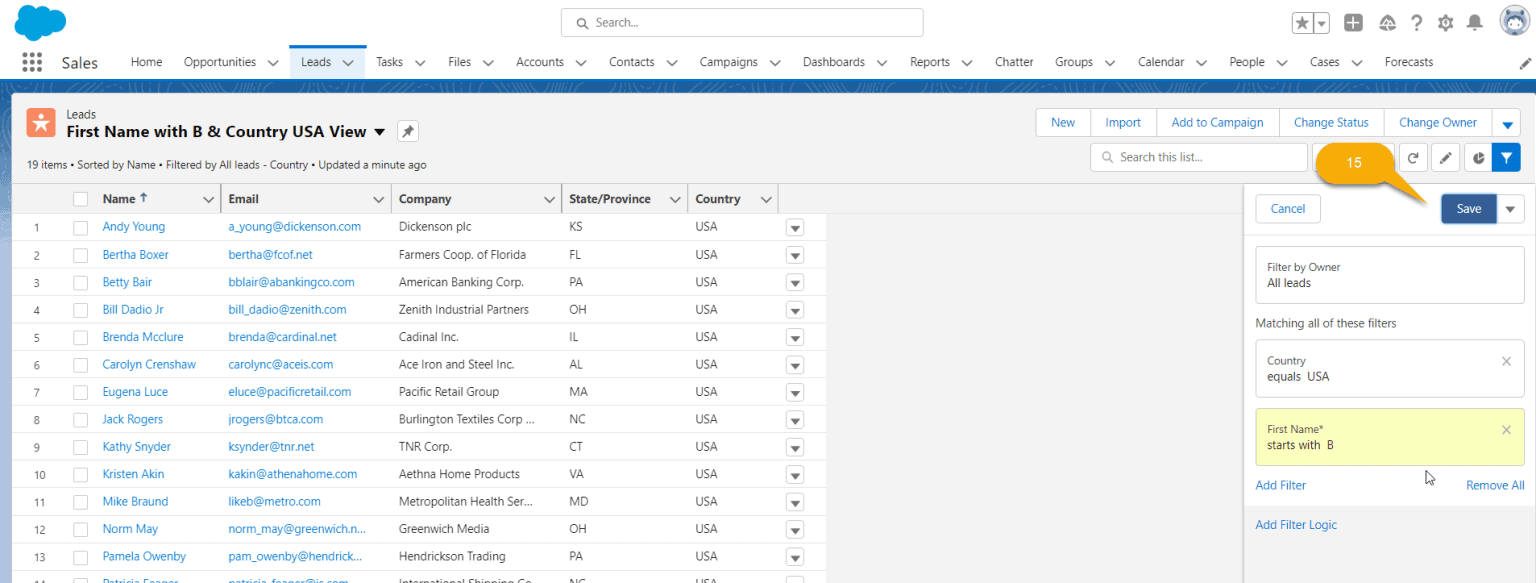Open the charts panel
Viewport: 1536px width, 583px height.
click(x=1478, y=157)
